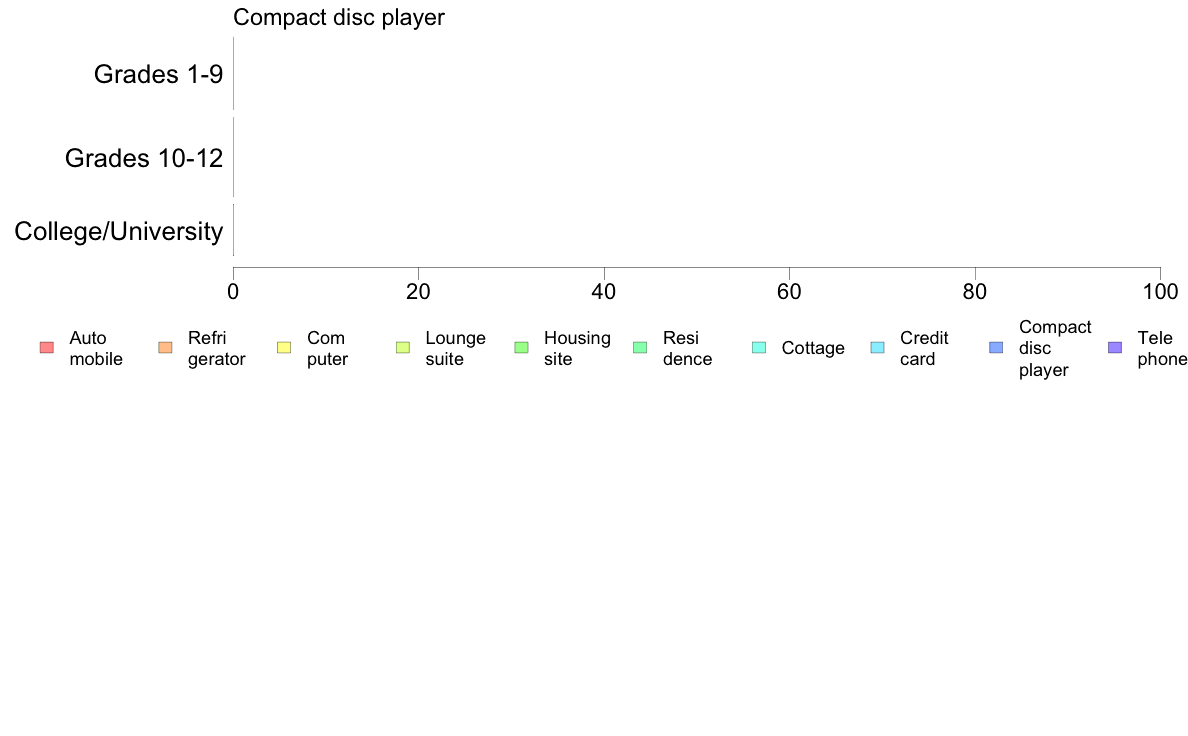1188x736 pixels.
Task: Click the 100 tick label on axis
Action: 1160,292
